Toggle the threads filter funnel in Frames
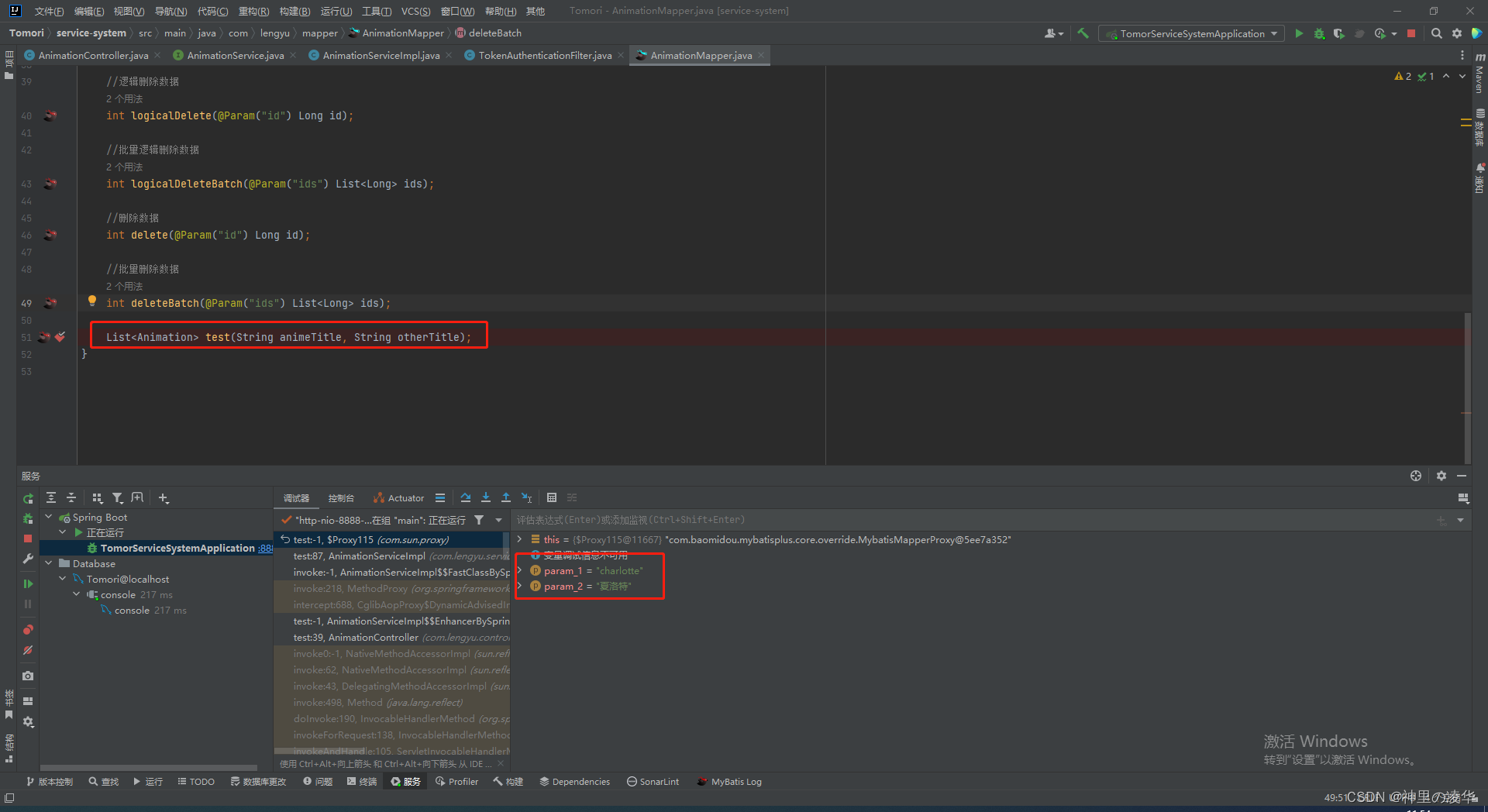The image size is (1488, 812). pyautogui.click(x=479, y=520)
